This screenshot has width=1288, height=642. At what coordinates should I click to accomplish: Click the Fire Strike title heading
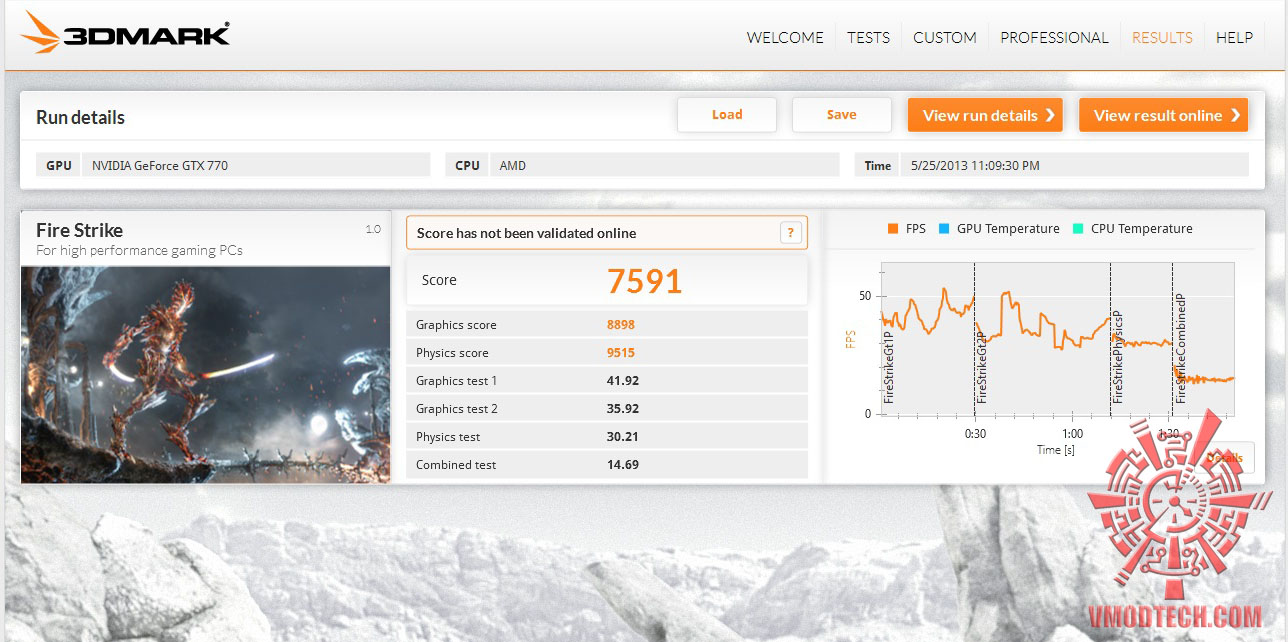(80, 230)
